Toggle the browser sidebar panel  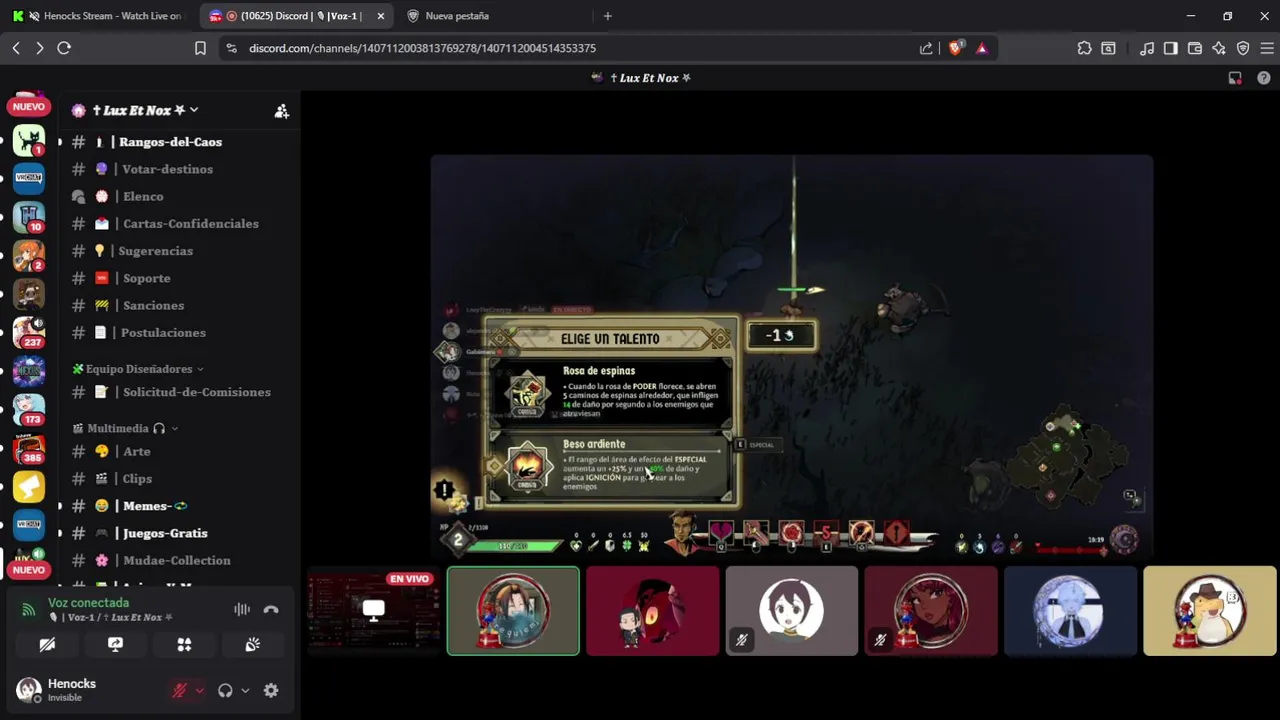pyautogui.click(x=1171, y=48)
